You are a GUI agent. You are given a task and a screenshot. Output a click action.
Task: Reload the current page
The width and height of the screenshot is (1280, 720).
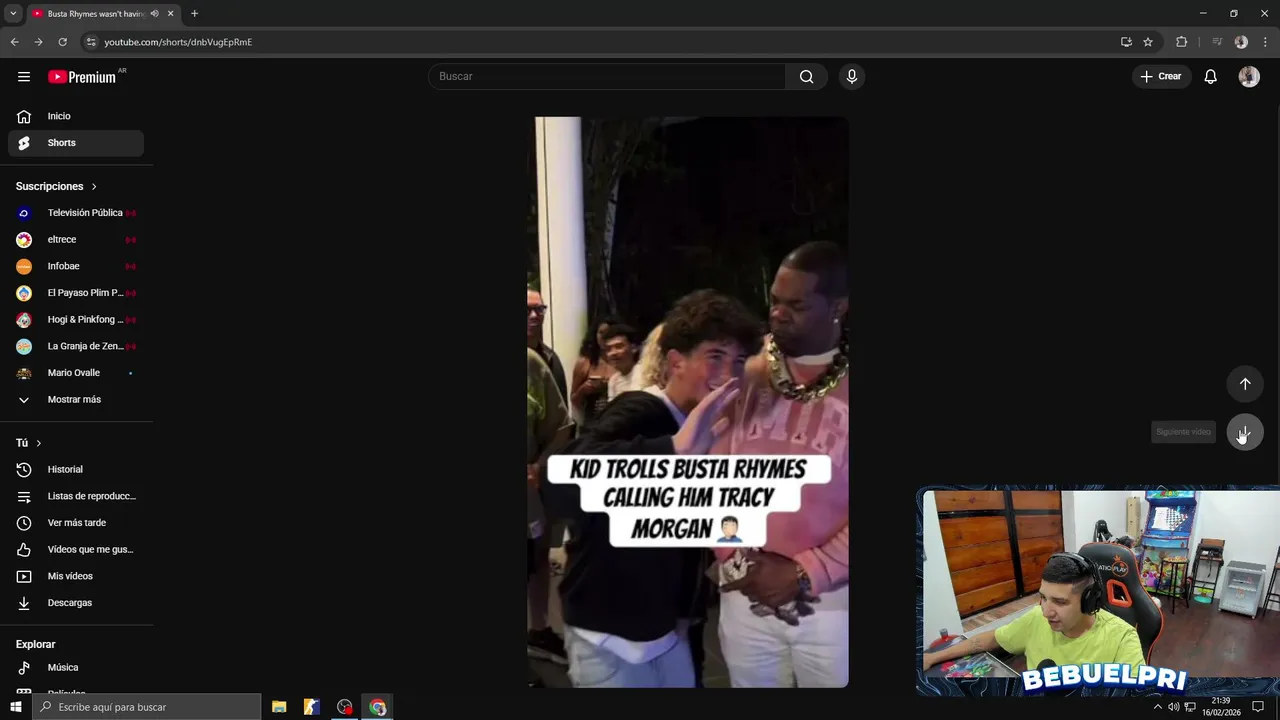point(62,42)
